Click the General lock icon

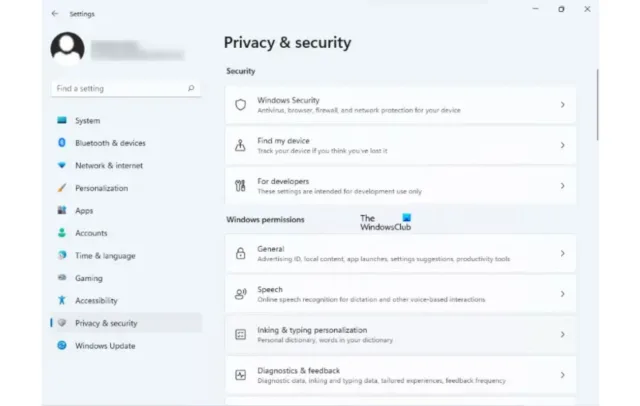(x=240, y=253)
